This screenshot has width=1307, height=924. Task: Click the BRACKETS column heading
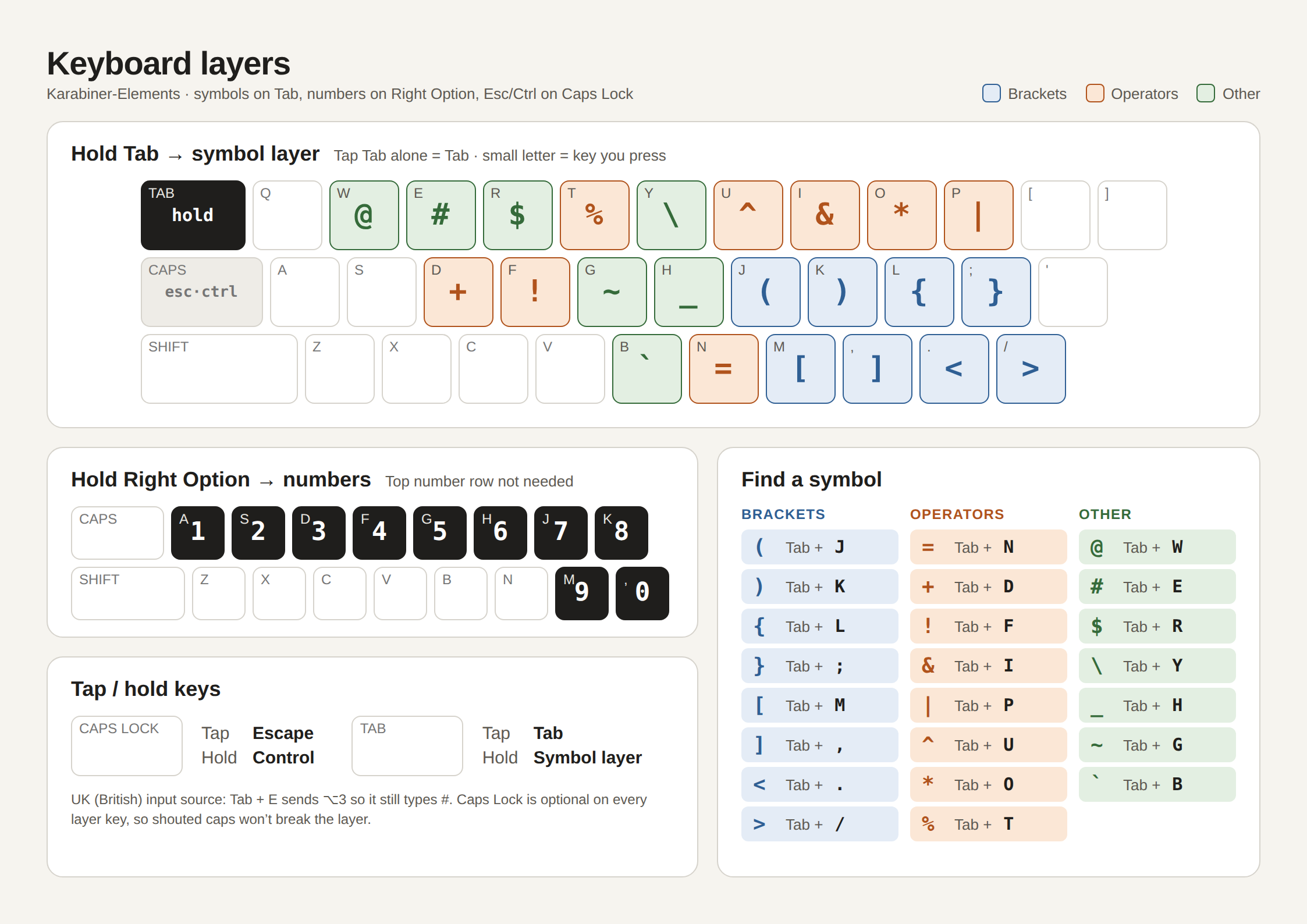pyautogui.click(x=783, y=514)
